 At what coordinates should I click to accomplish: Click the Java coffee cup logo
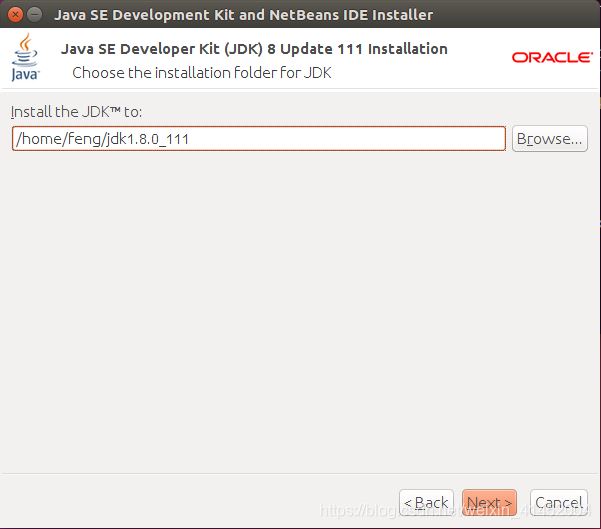tap(25, 56)
